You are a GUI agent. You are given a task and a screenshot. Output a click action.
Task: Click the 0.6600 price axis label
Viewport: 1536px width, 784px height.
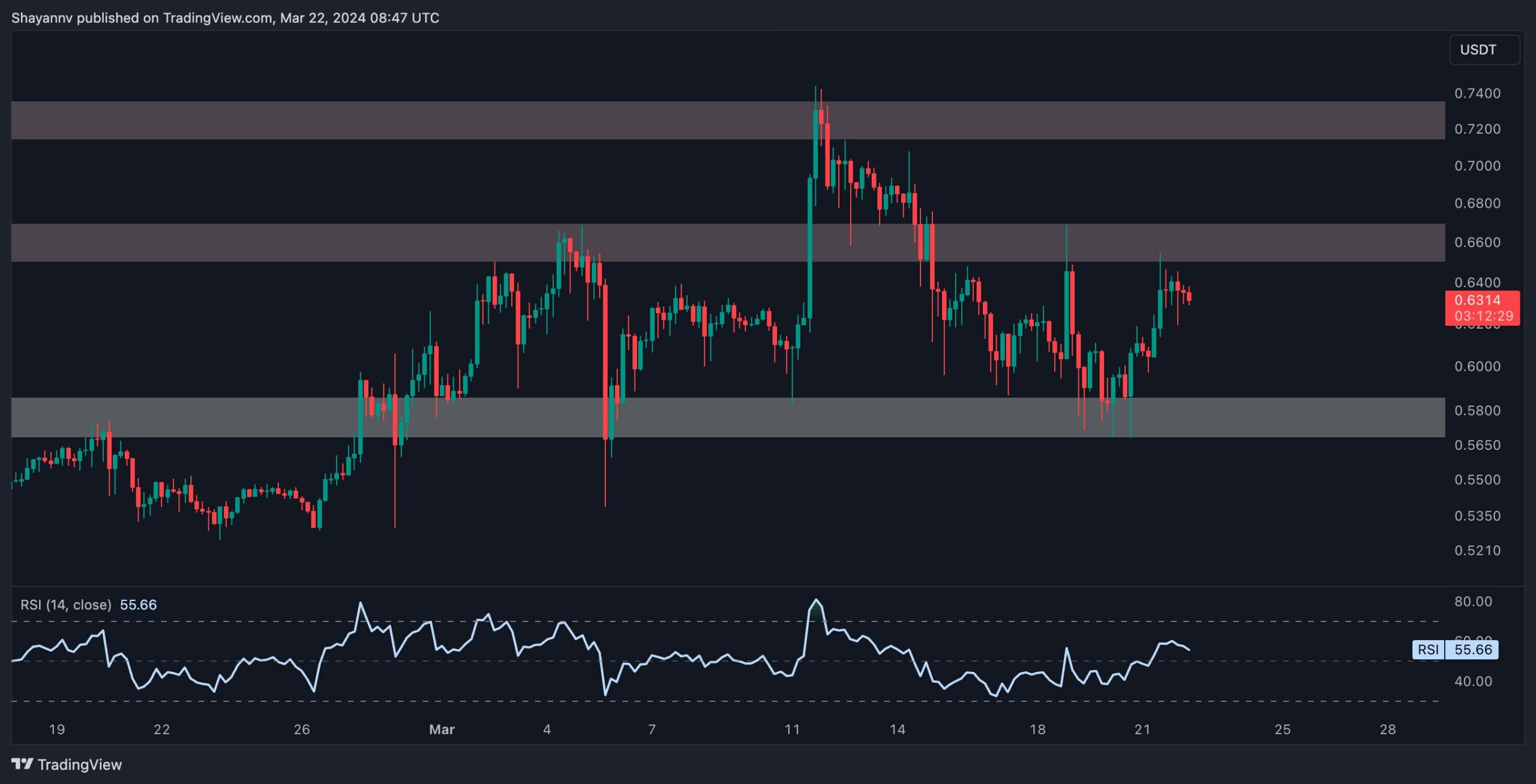(1477, 242)
